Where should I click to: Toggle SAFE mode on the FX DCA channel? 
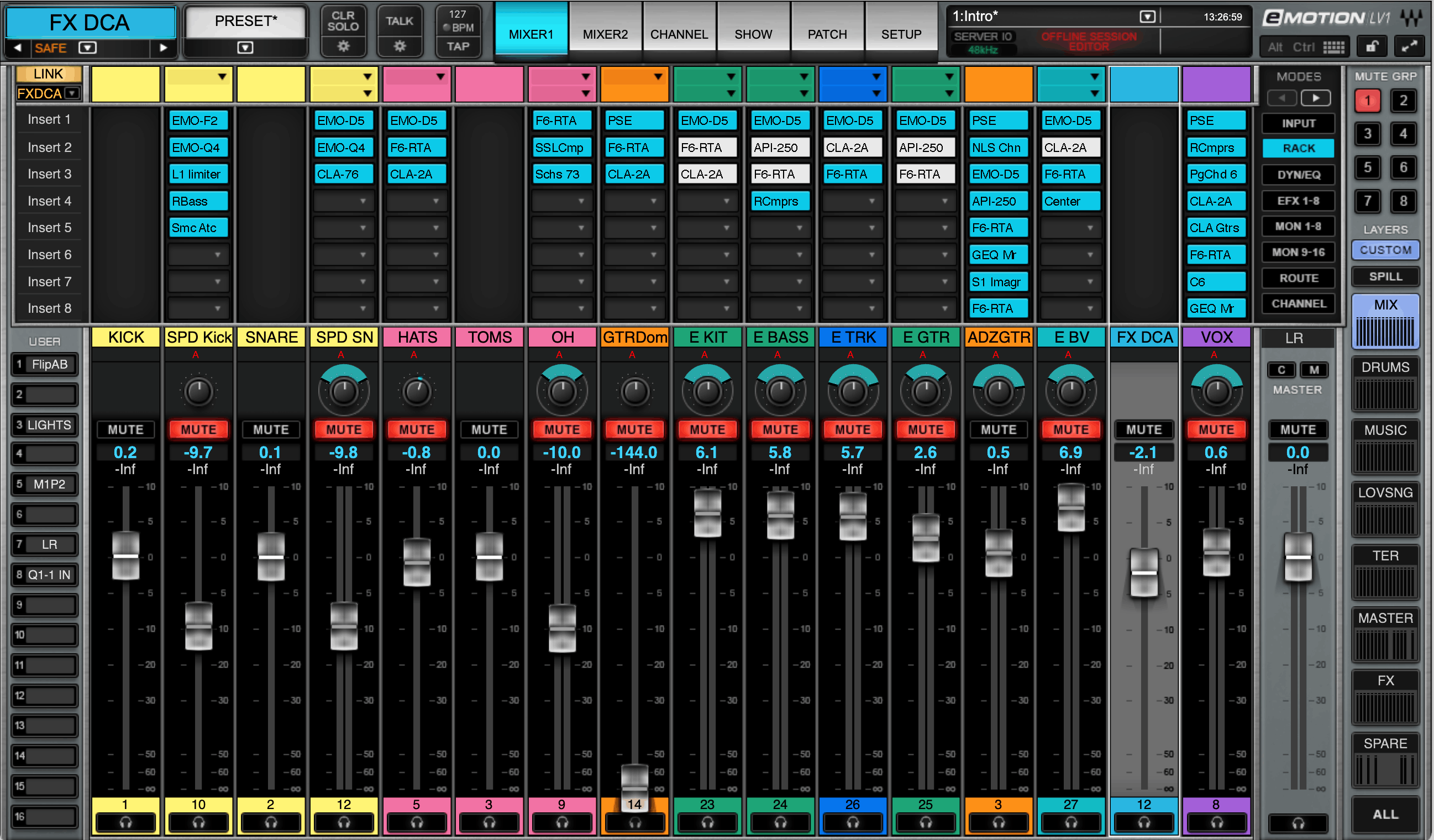point(50,48)
